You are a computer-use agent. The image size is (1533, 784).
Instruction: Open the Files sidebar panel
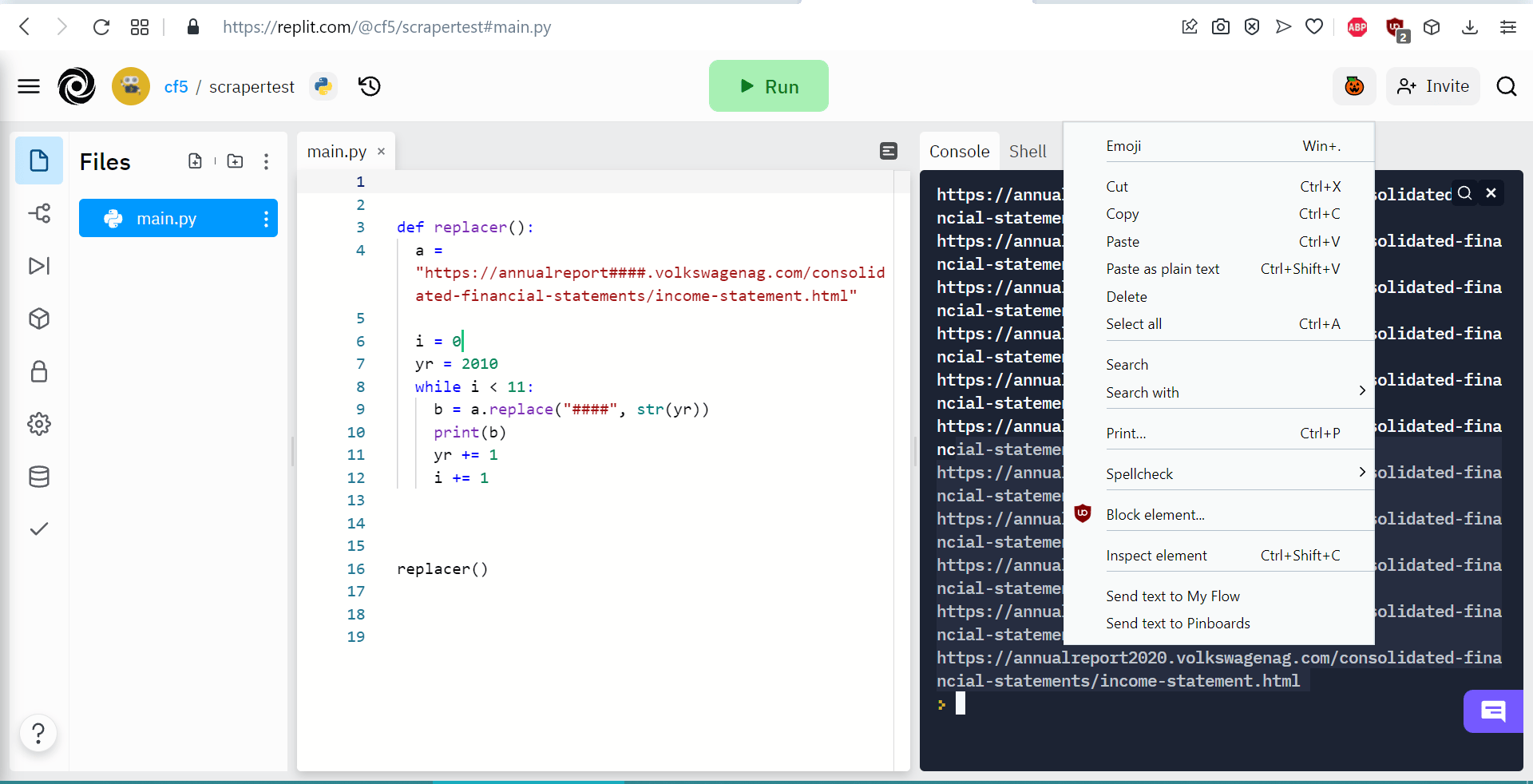39,160
